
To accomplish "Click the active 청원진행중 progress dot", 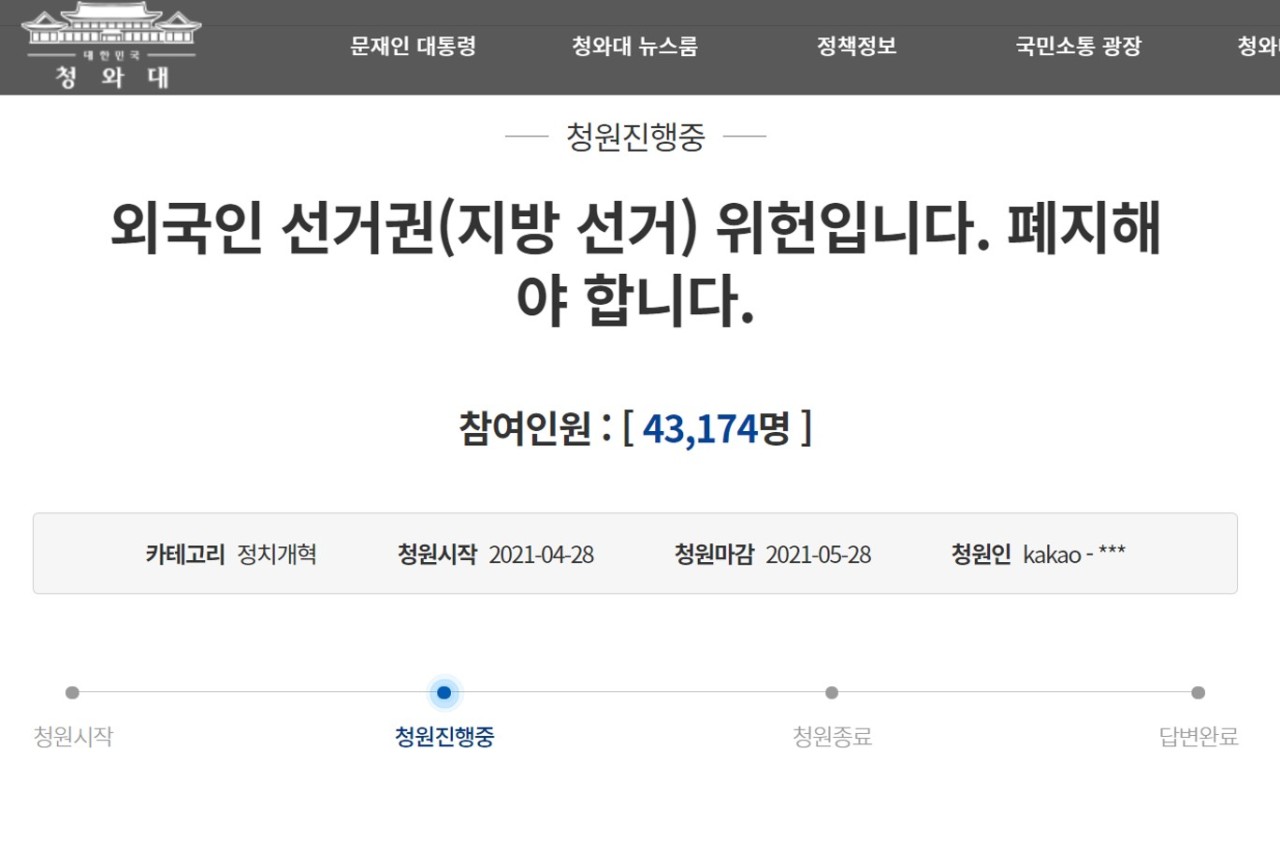I will [x=444, y=692].
